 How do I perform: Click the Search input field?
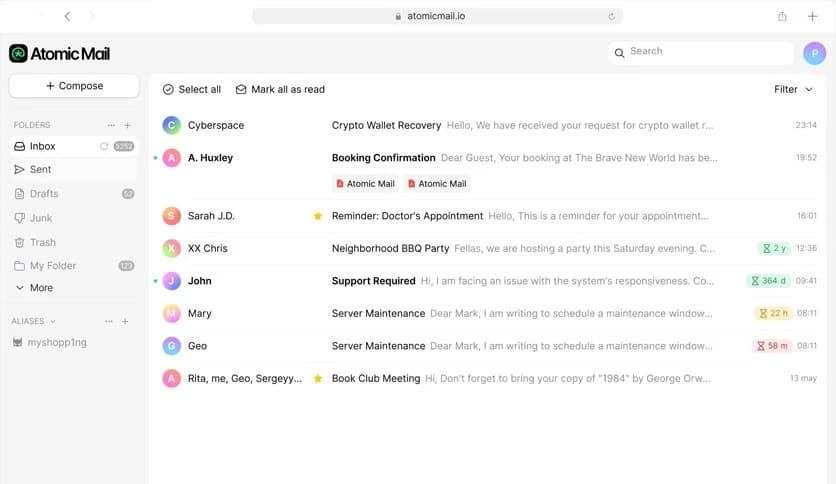[x=701, y=52]
